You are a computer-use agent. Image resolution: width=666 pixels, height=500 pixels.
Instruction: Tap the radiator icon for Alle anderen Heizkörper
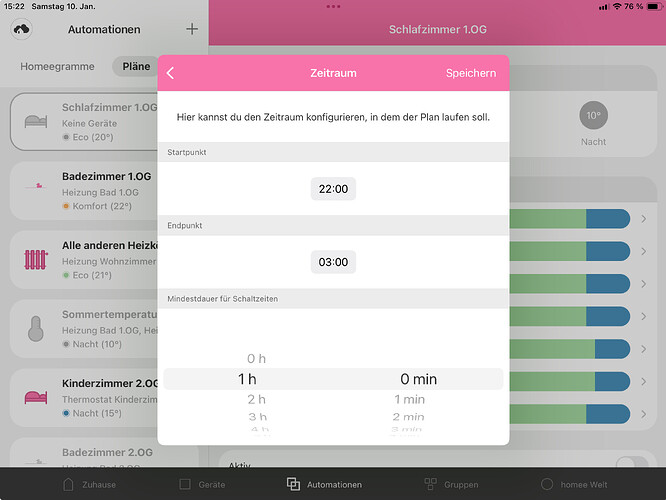(x=36, y=260)
